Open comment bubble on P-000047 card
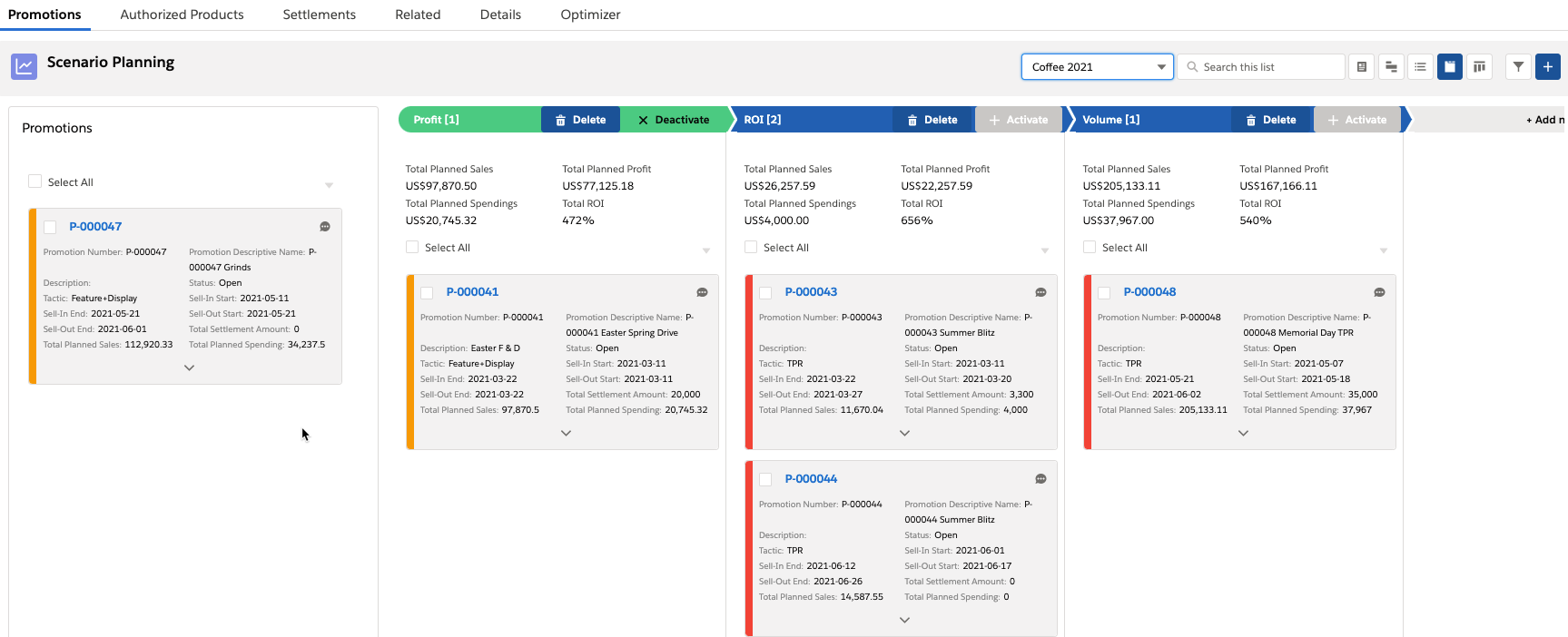The height and width of the screenshot is (637, 1568). coord(325,227)
